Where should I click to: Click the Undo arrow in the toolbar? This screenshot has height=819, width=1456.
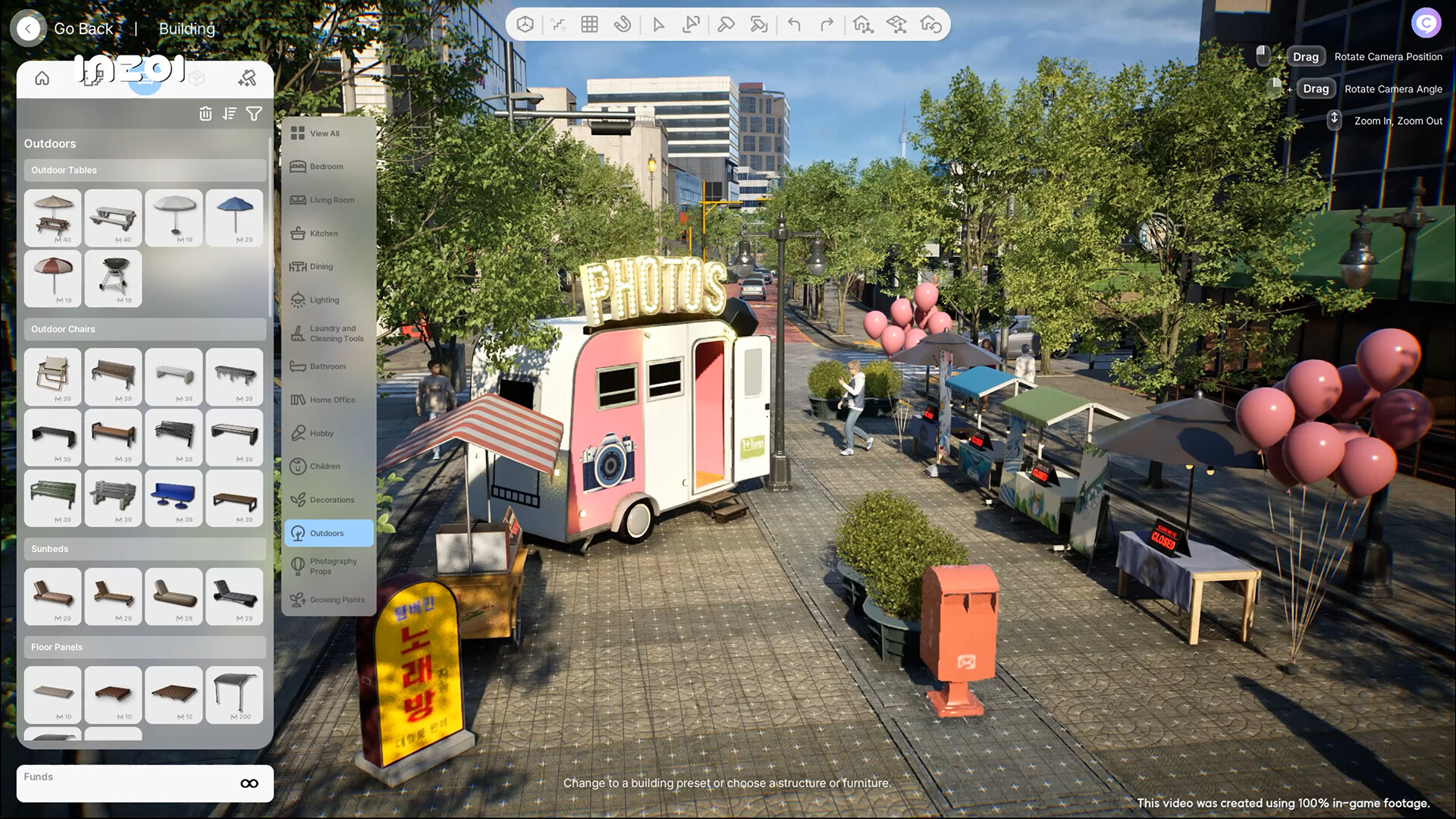coord(794,24)
